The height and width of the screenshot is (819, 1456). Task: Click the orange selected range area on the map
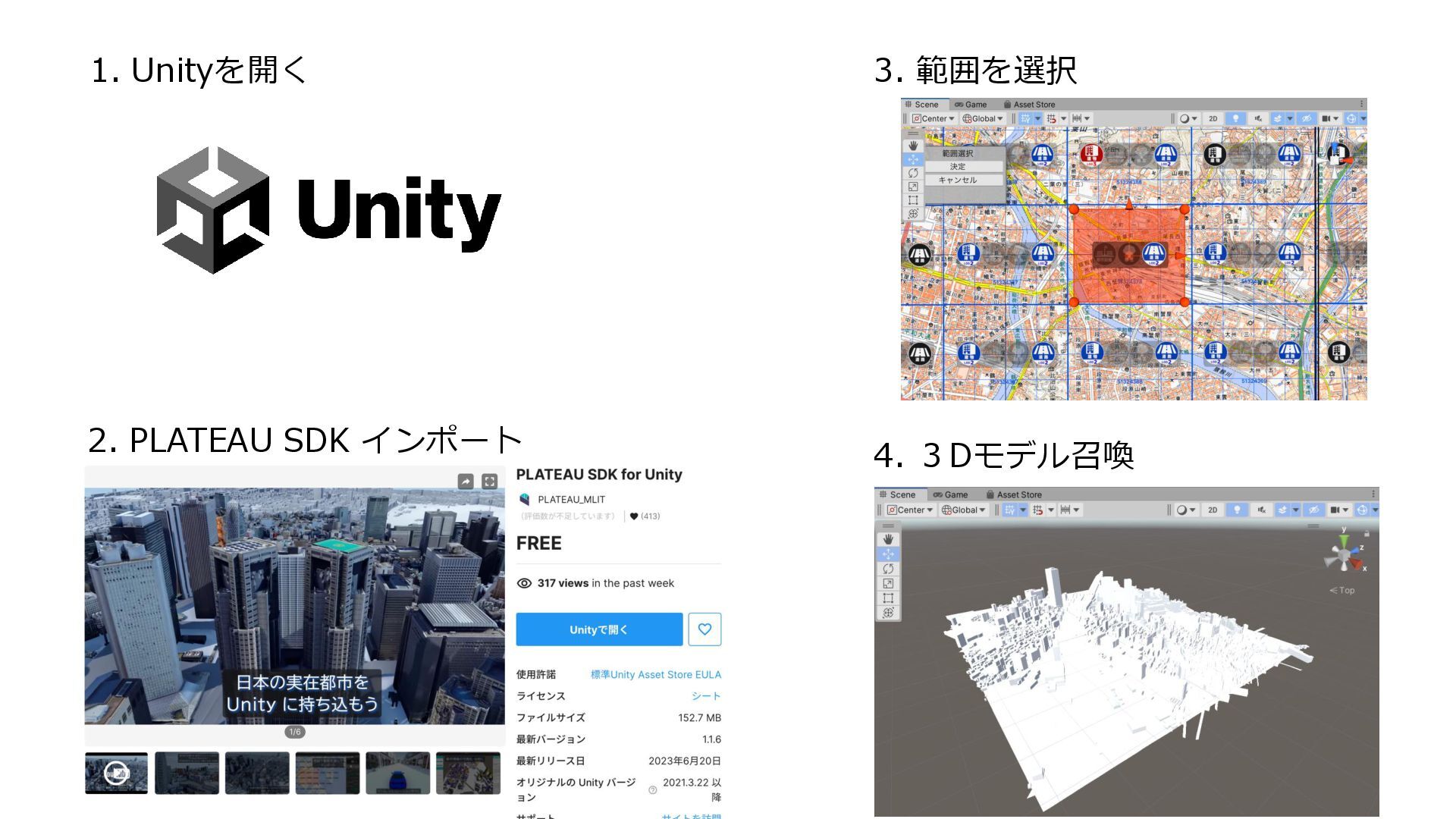pos(1129,256)
